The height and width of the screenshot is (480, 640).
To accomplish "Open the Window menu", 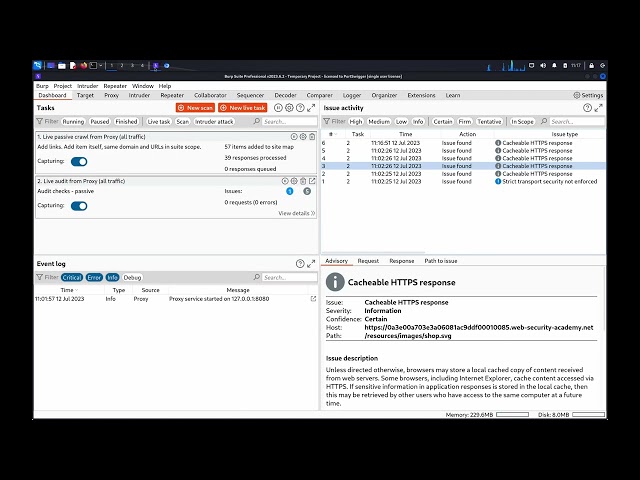I will tap(143, 86).
